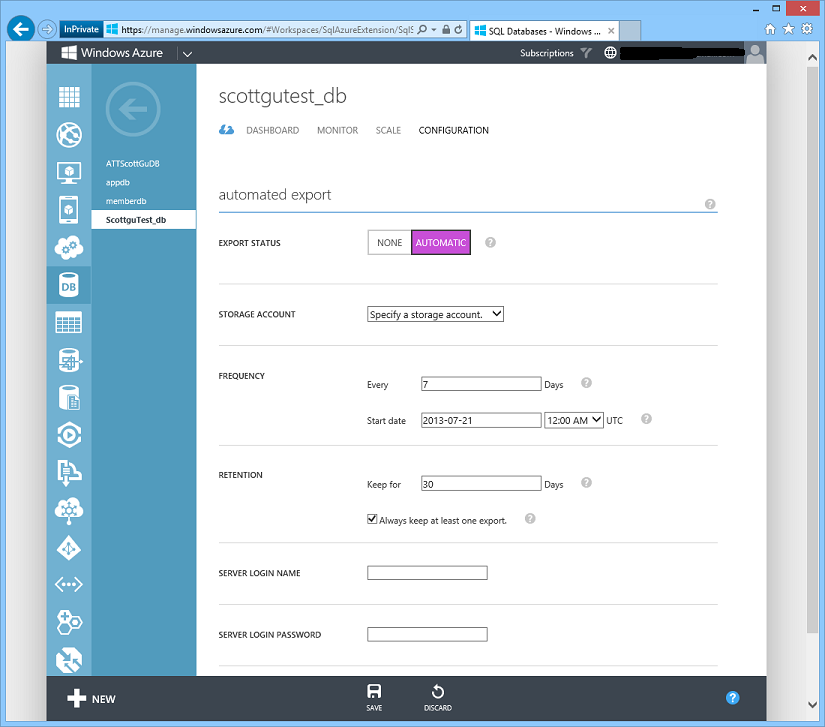Open Mobile Services from the phone sidebar icon
825x727 pixels.
69,209
